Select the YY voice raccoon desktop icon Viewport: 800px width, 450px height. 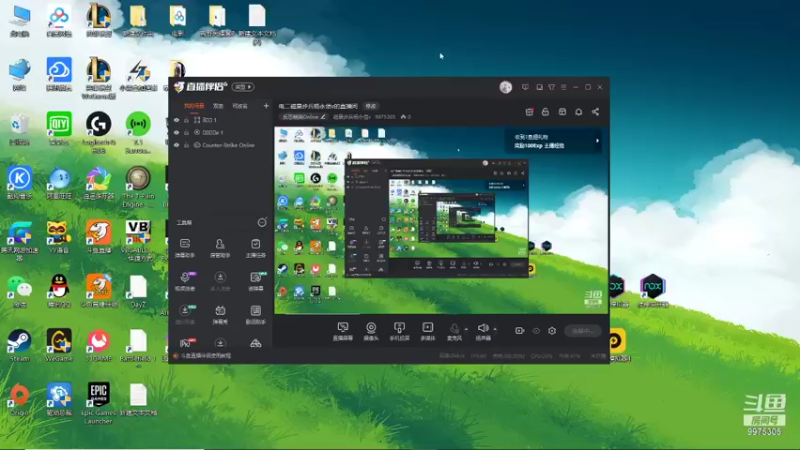click(x=59, y=237)
